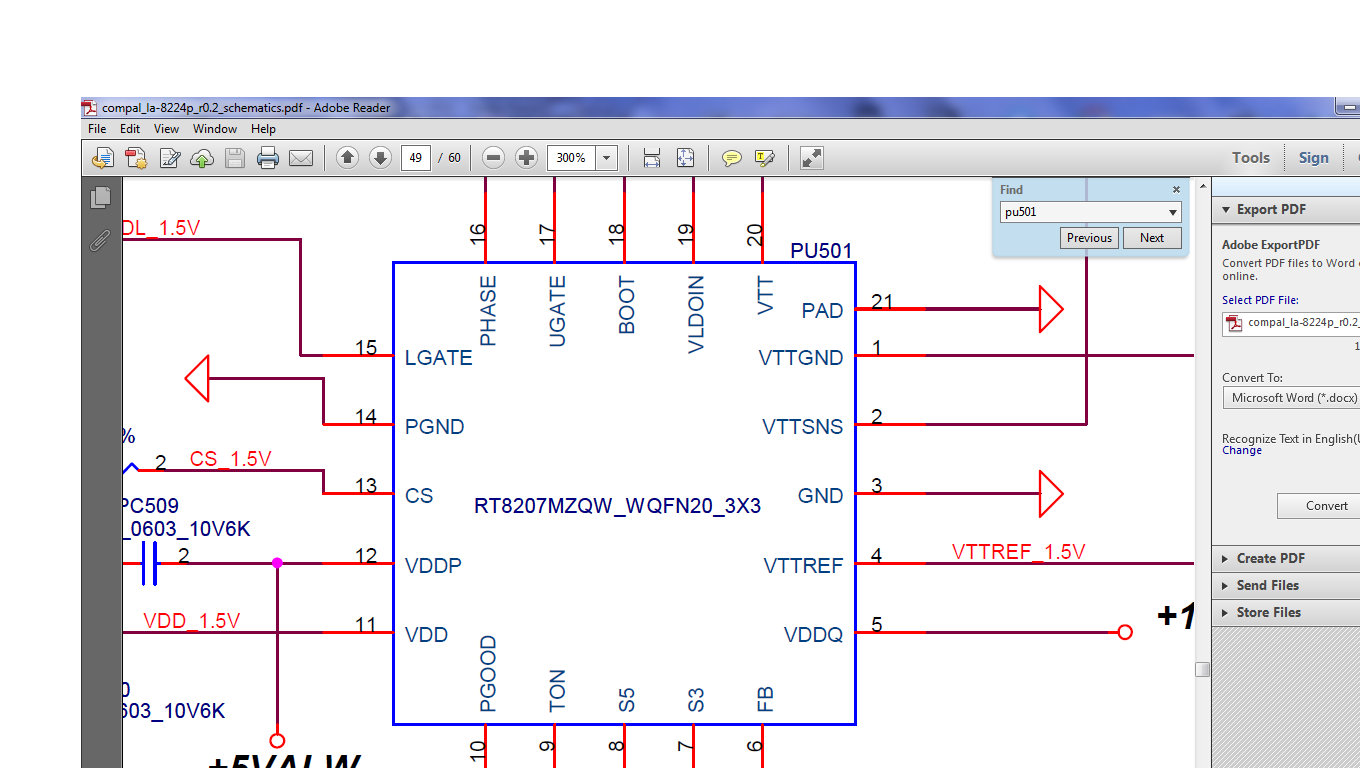Click the Select PDF File label
This screenshot has height=768, width=1360.
click(1260, 300)
